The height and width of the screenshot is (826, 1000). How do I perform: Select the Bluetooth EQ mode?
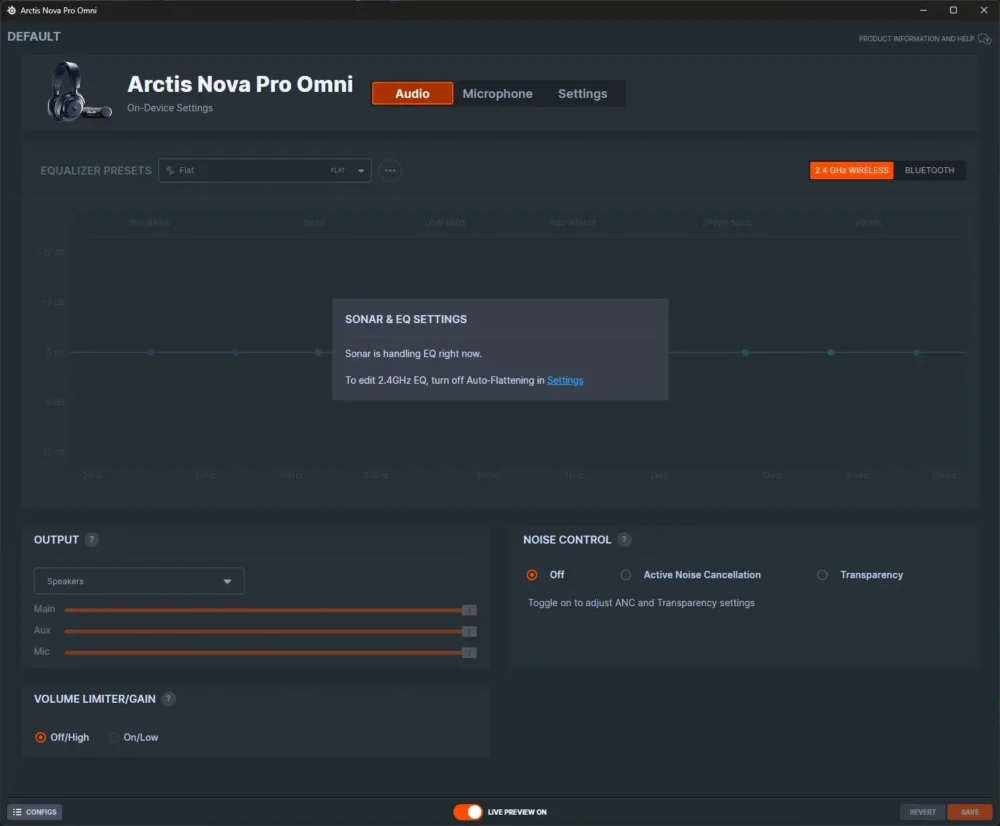(x=929, y=170)
